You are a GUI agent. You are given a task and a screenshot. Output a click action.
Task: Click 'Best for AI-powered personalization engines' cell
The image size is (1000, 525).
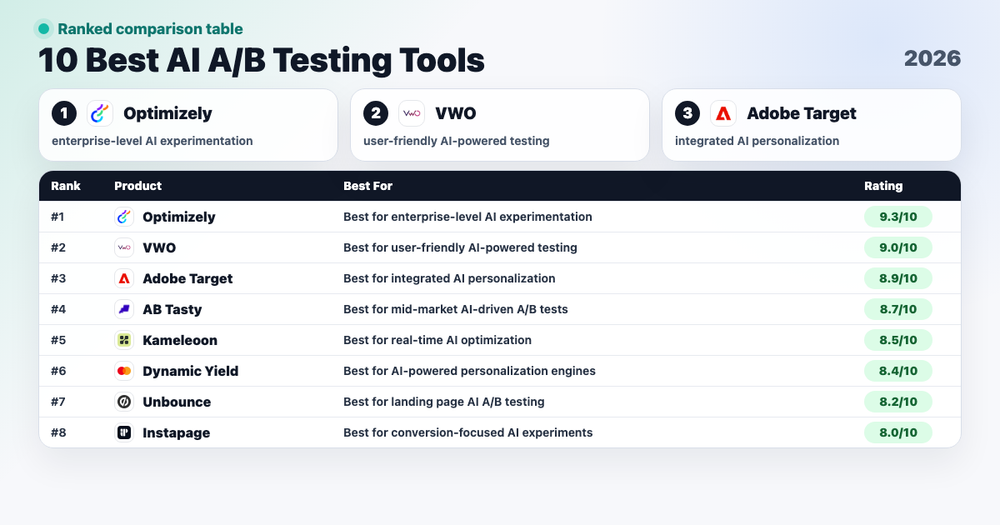click(x=469, y=371)
